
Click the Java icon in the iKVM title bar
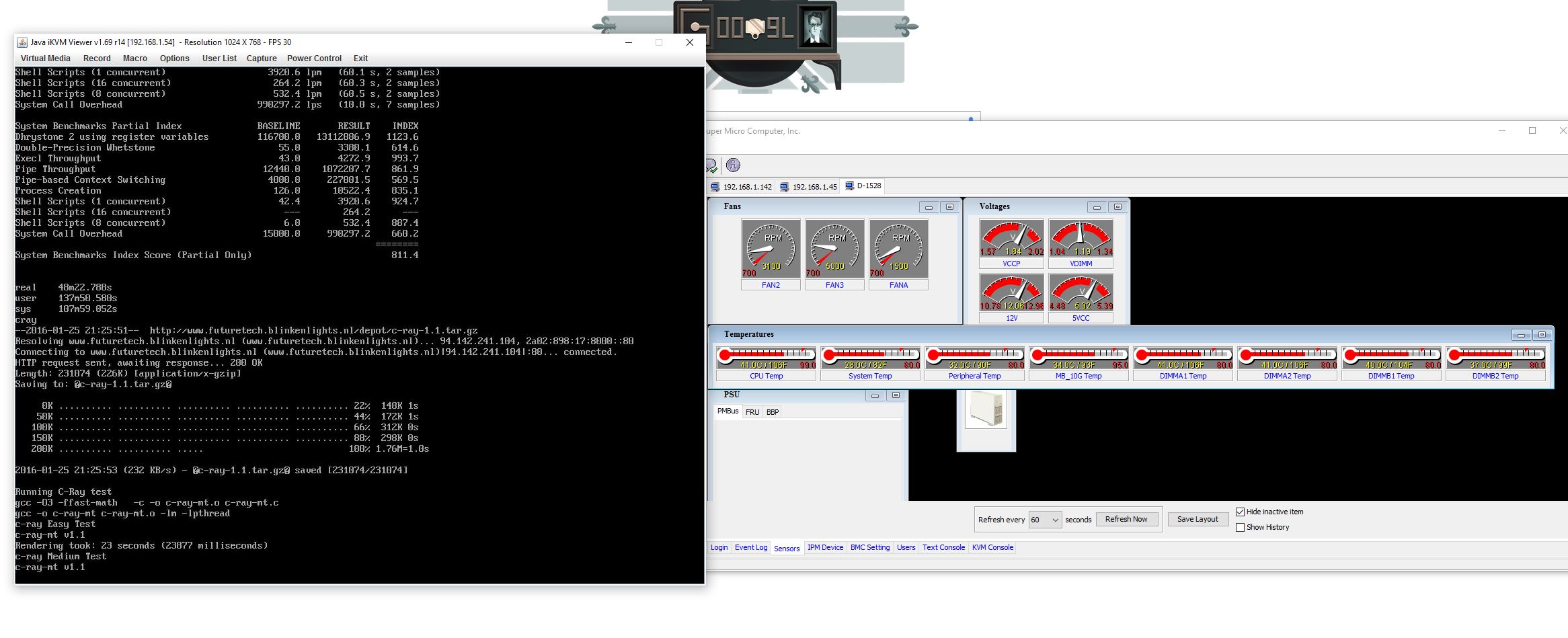[x=22, y=42]
